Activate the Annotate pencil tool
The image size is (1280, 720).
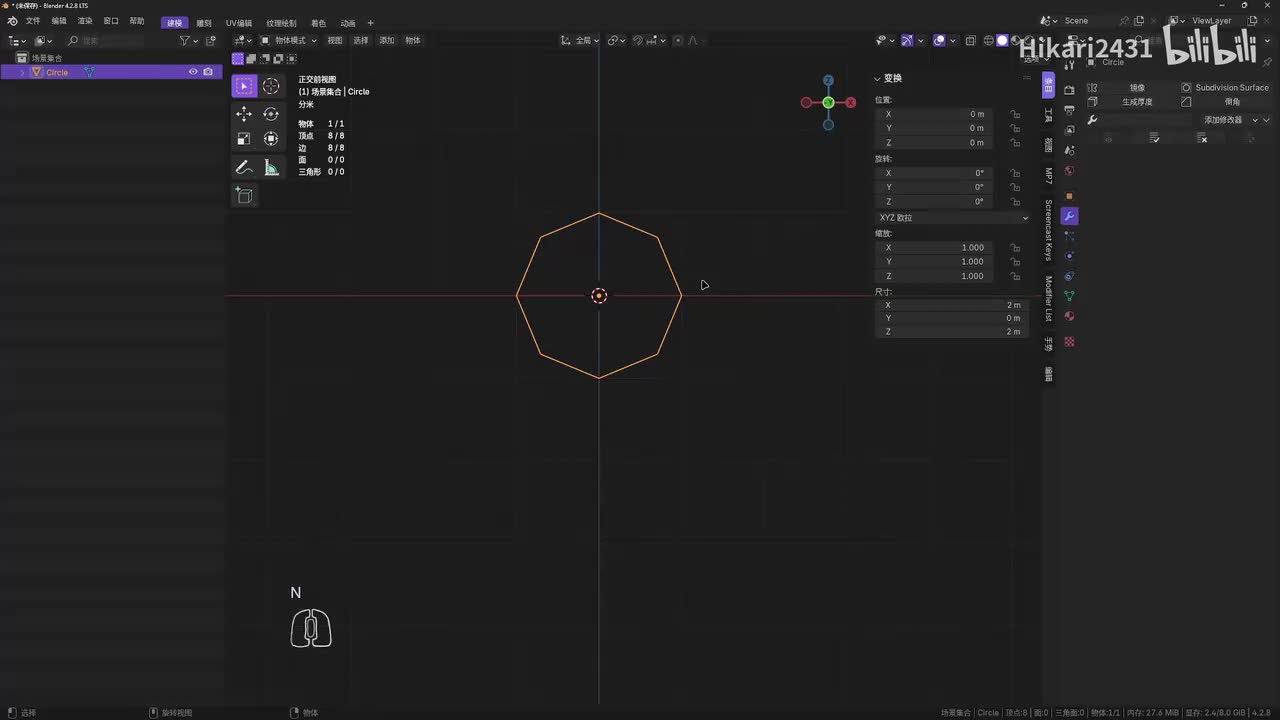pos(244,167)
